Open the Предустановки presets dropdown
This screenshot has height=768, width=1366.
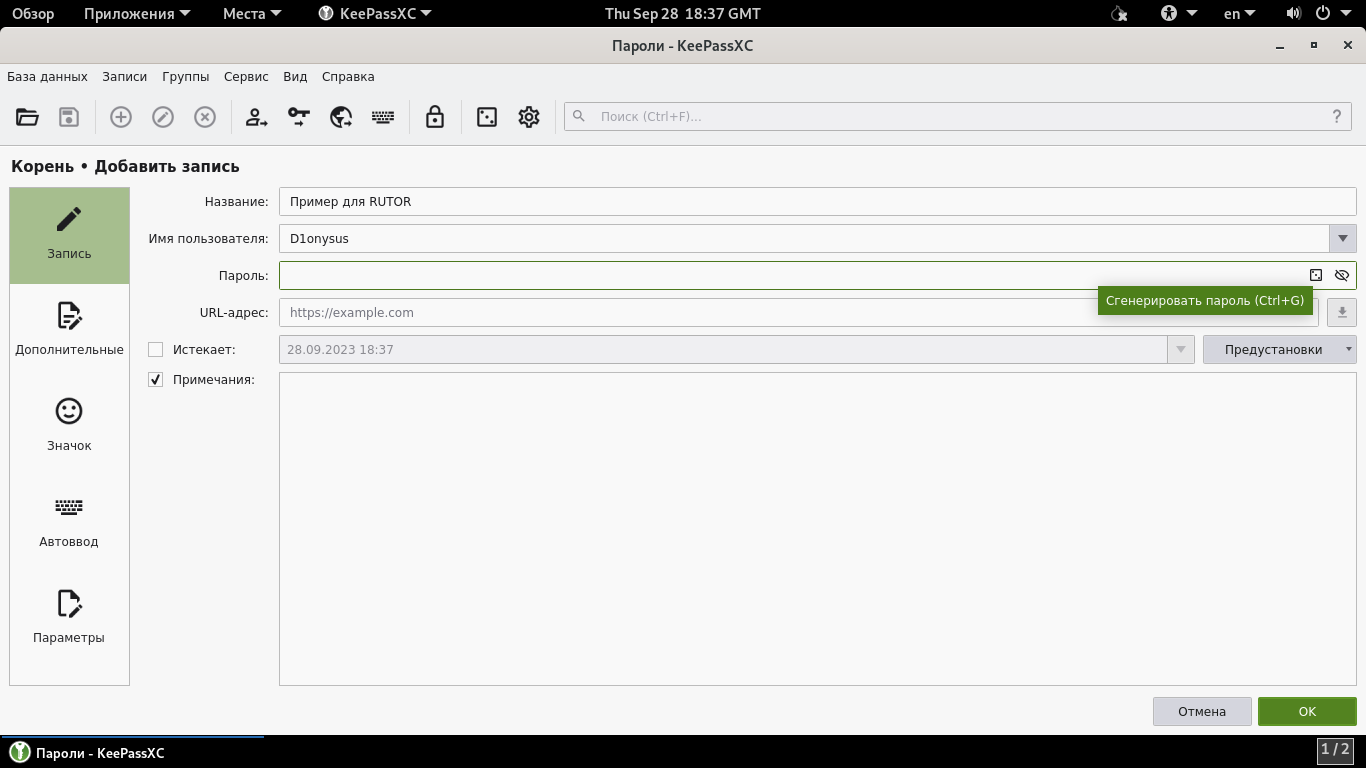1279,350
